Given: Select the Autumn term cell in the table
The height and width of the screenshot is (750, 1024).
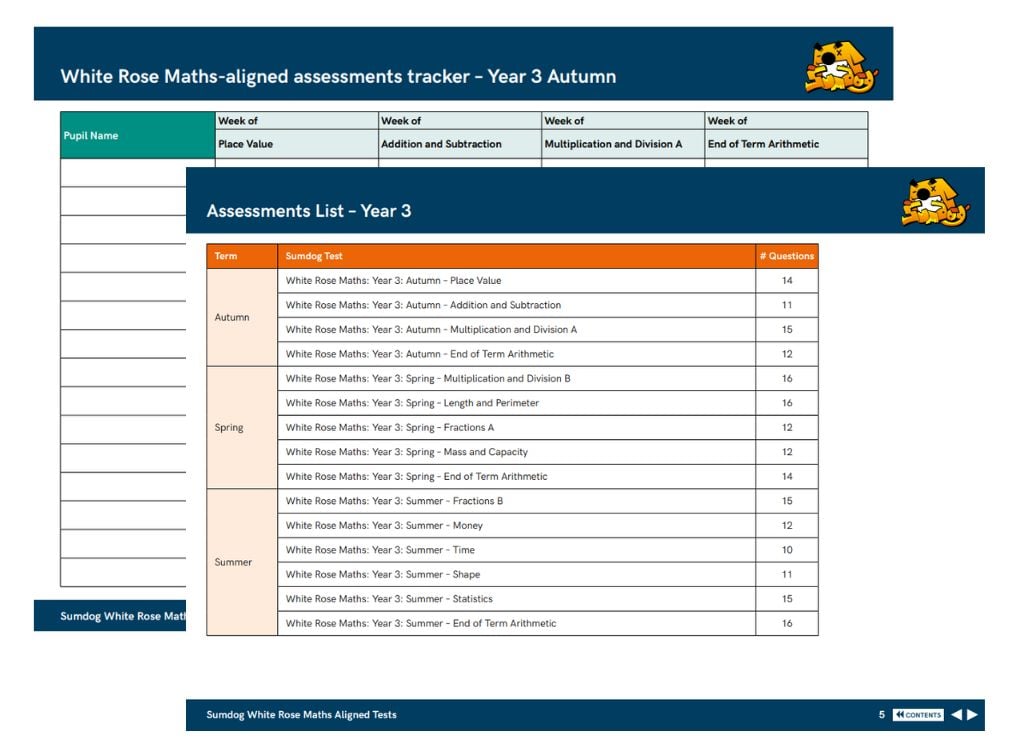Looking at the screenshot, I should pos(233,317).
